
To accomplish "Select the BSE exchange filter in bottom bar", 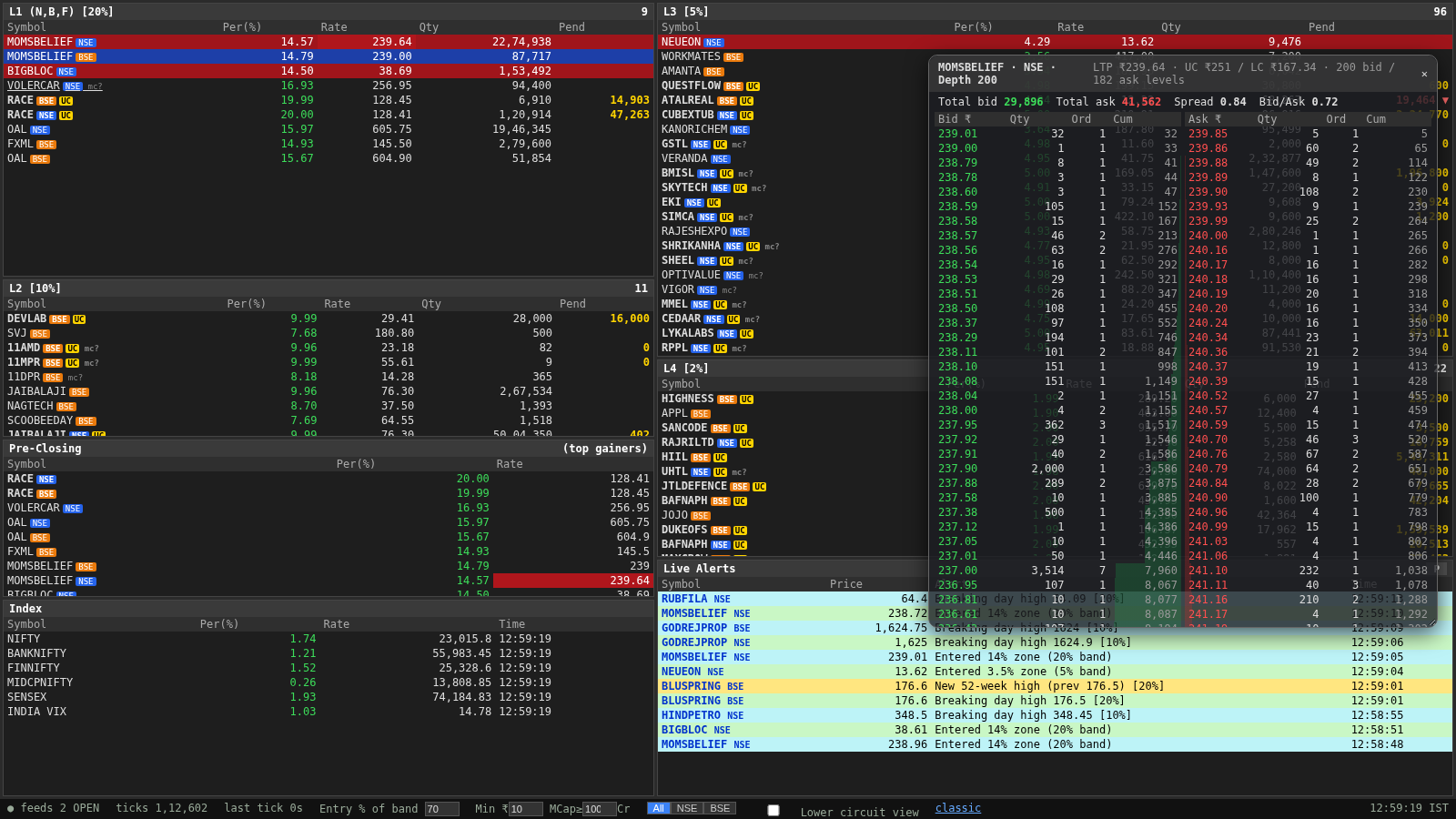I will [720, 808].
